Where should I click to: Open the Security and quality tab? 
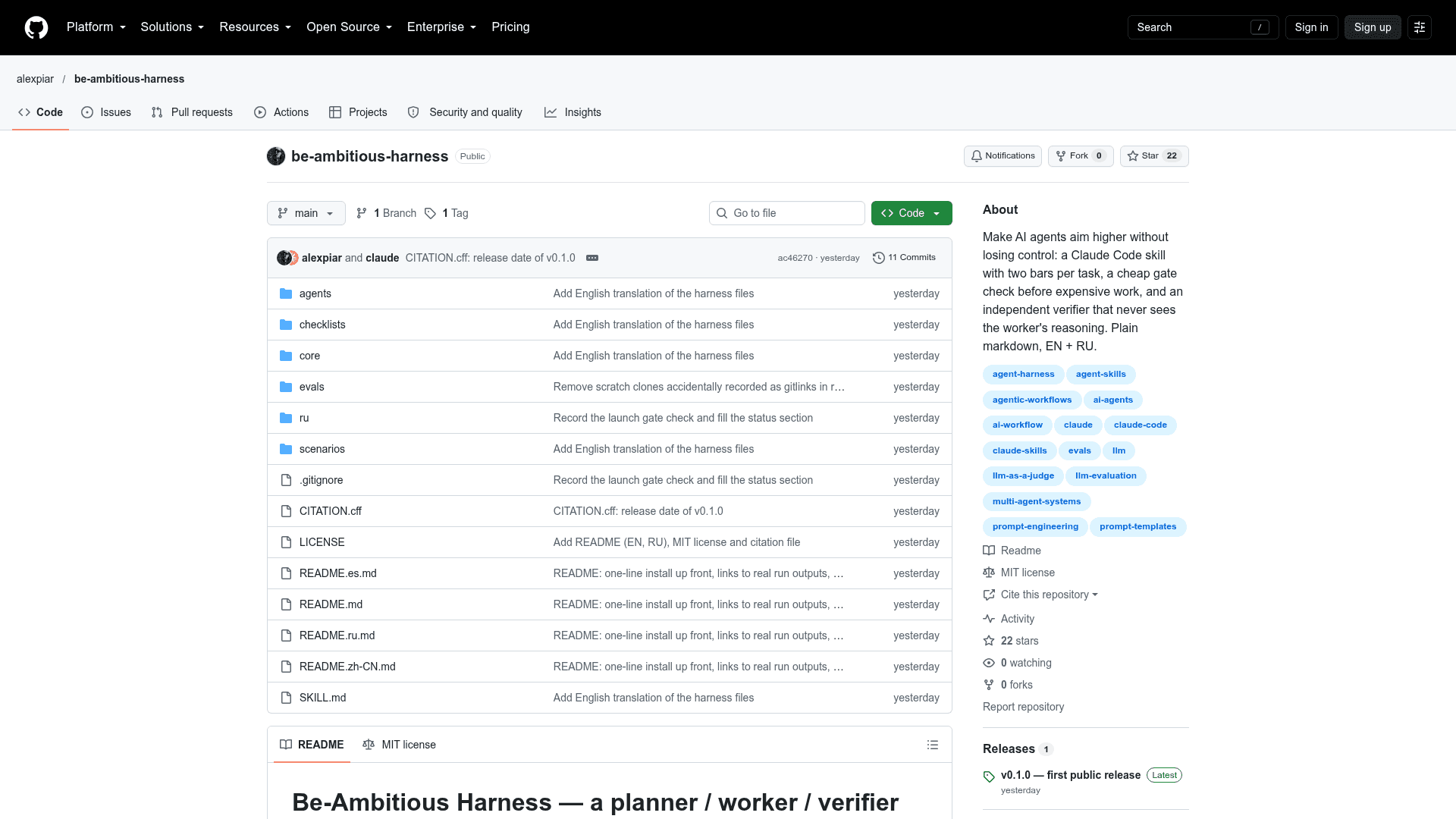[x=465, y=112]
